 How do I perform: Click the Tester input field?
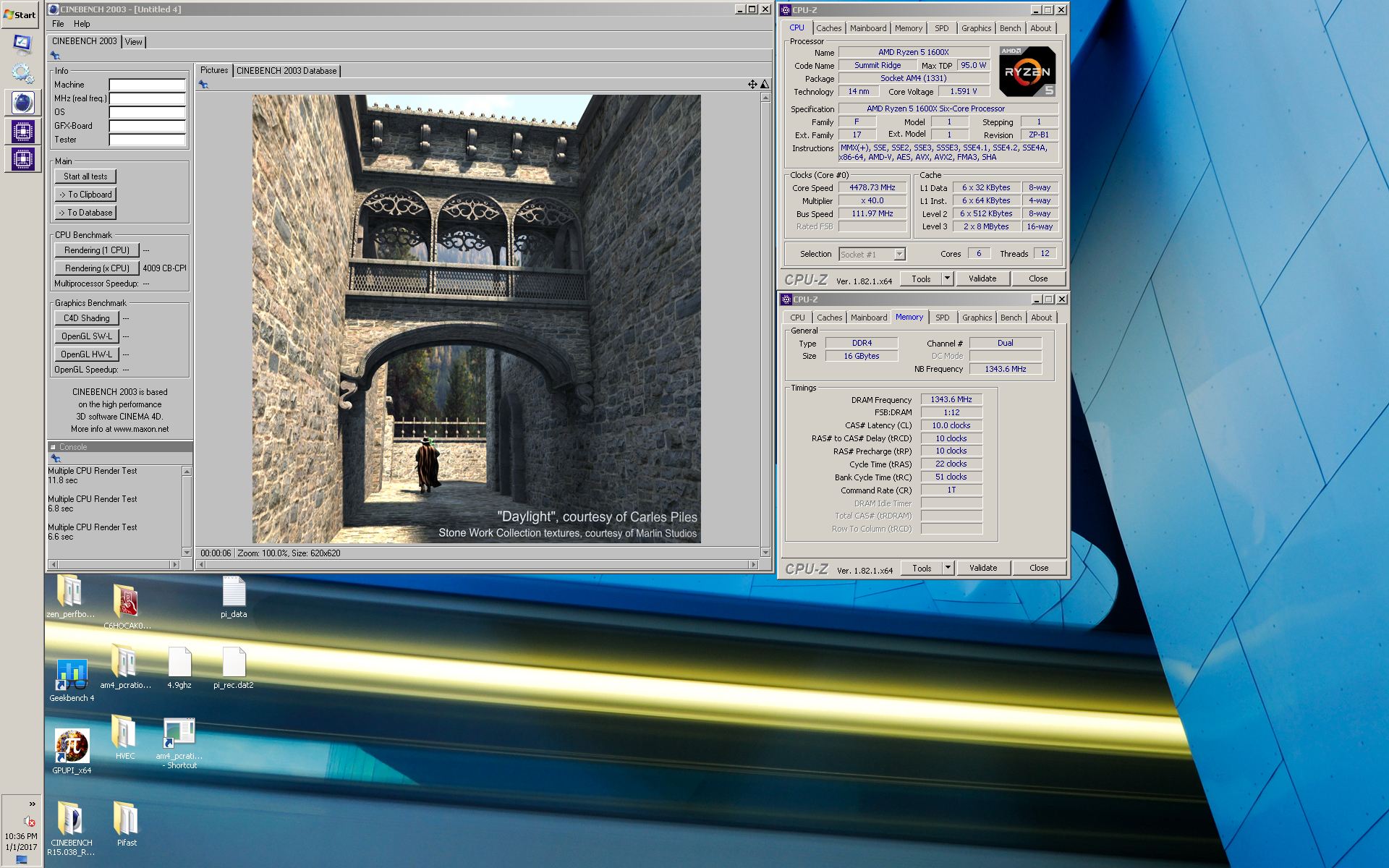pyautogui.click(x=148, y=140)
